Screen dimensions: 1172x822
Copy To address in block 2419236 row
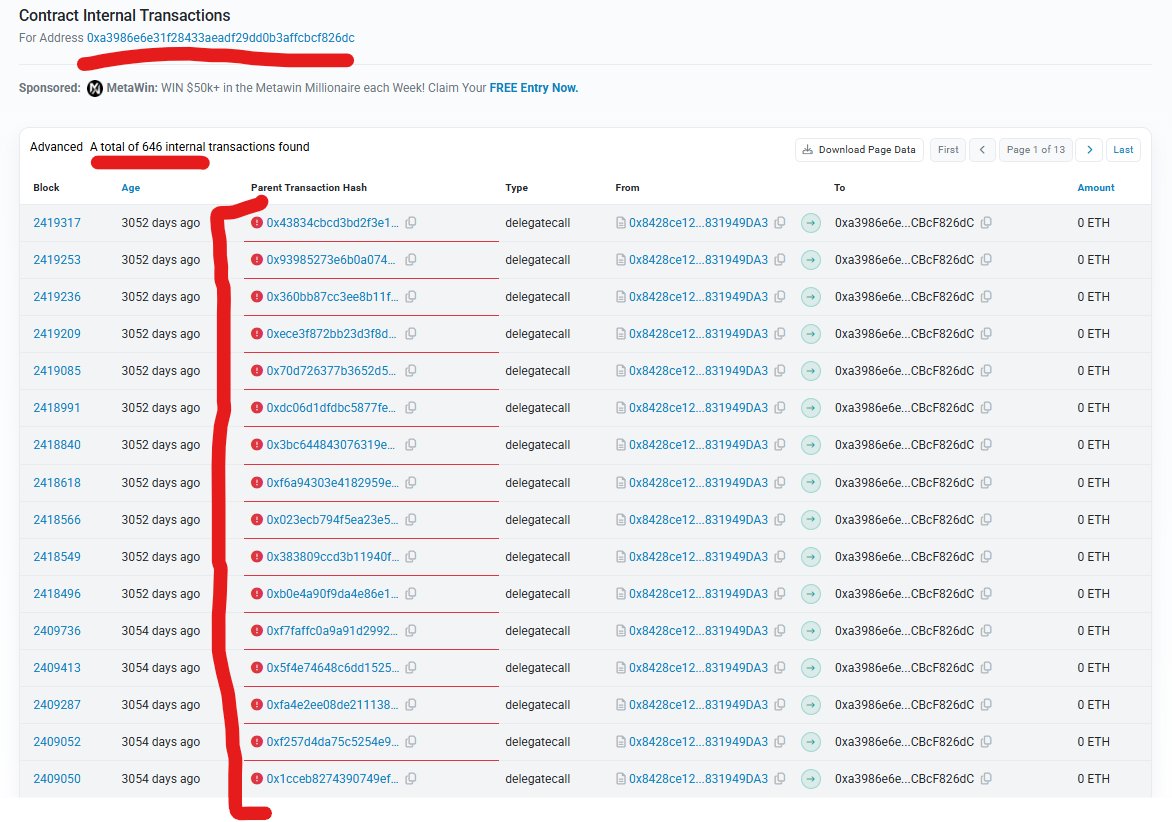[x=986, y=297]
